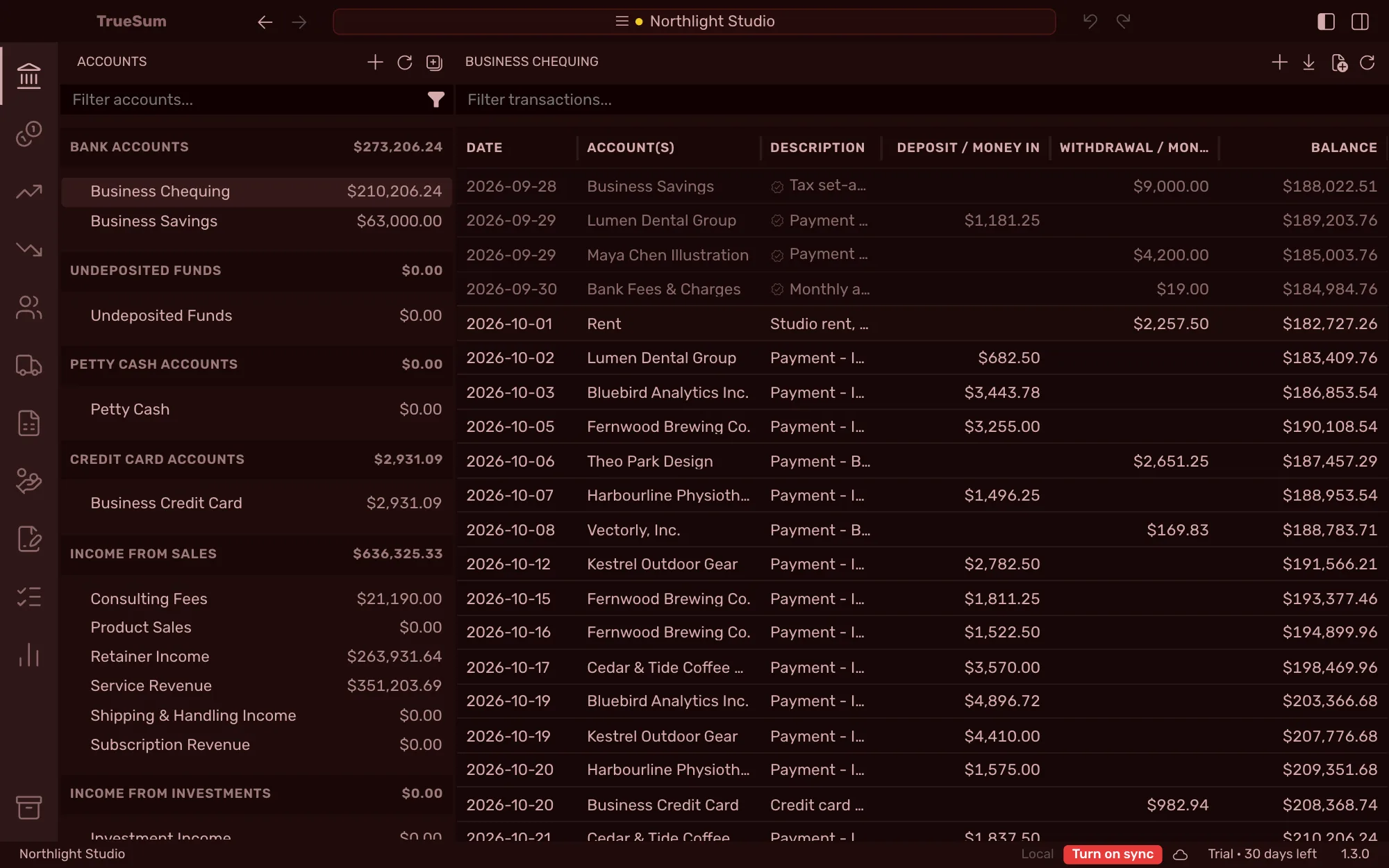Screen dimensions: 1389x868
Task: Go forward with the right arrow
Action: (x=299, y=22)
